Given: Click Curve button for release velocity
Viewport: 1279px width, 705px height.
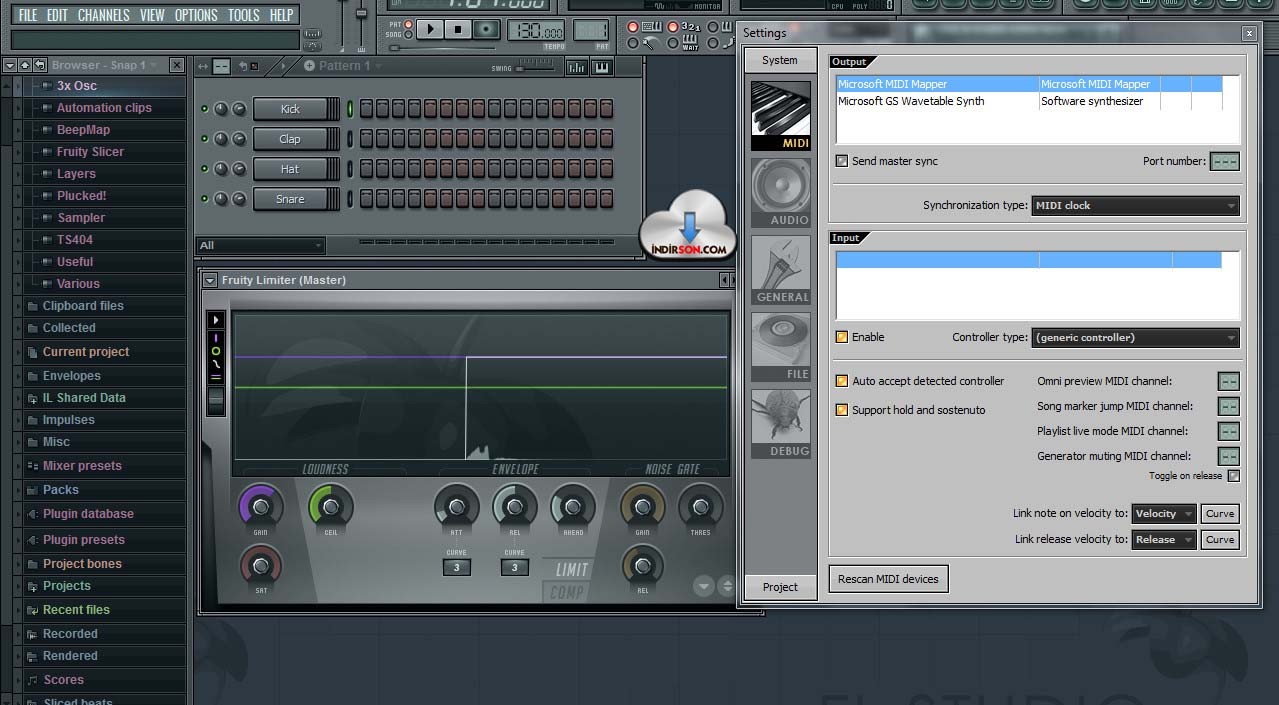Looking at the screenshot, I should coord(1220,540).
